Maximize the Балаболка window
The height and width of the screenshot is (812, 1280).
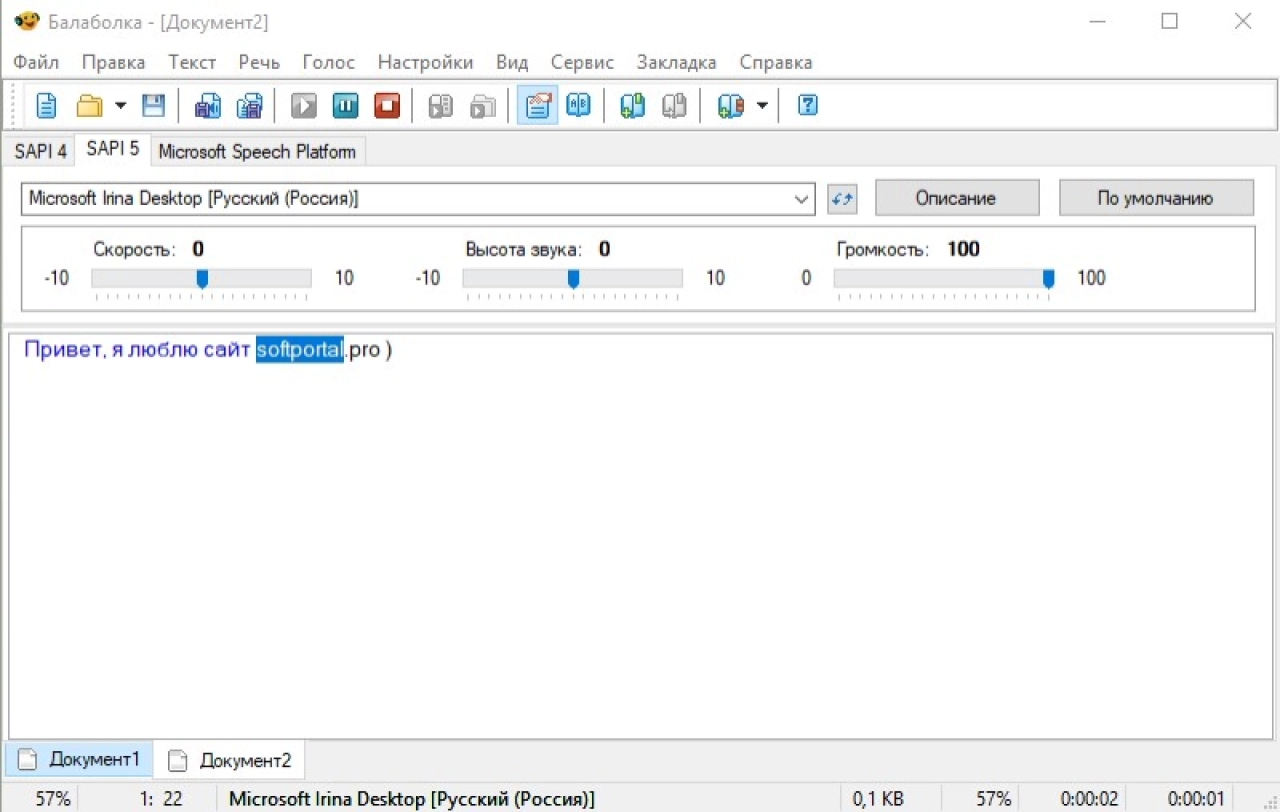point(1169,21)
